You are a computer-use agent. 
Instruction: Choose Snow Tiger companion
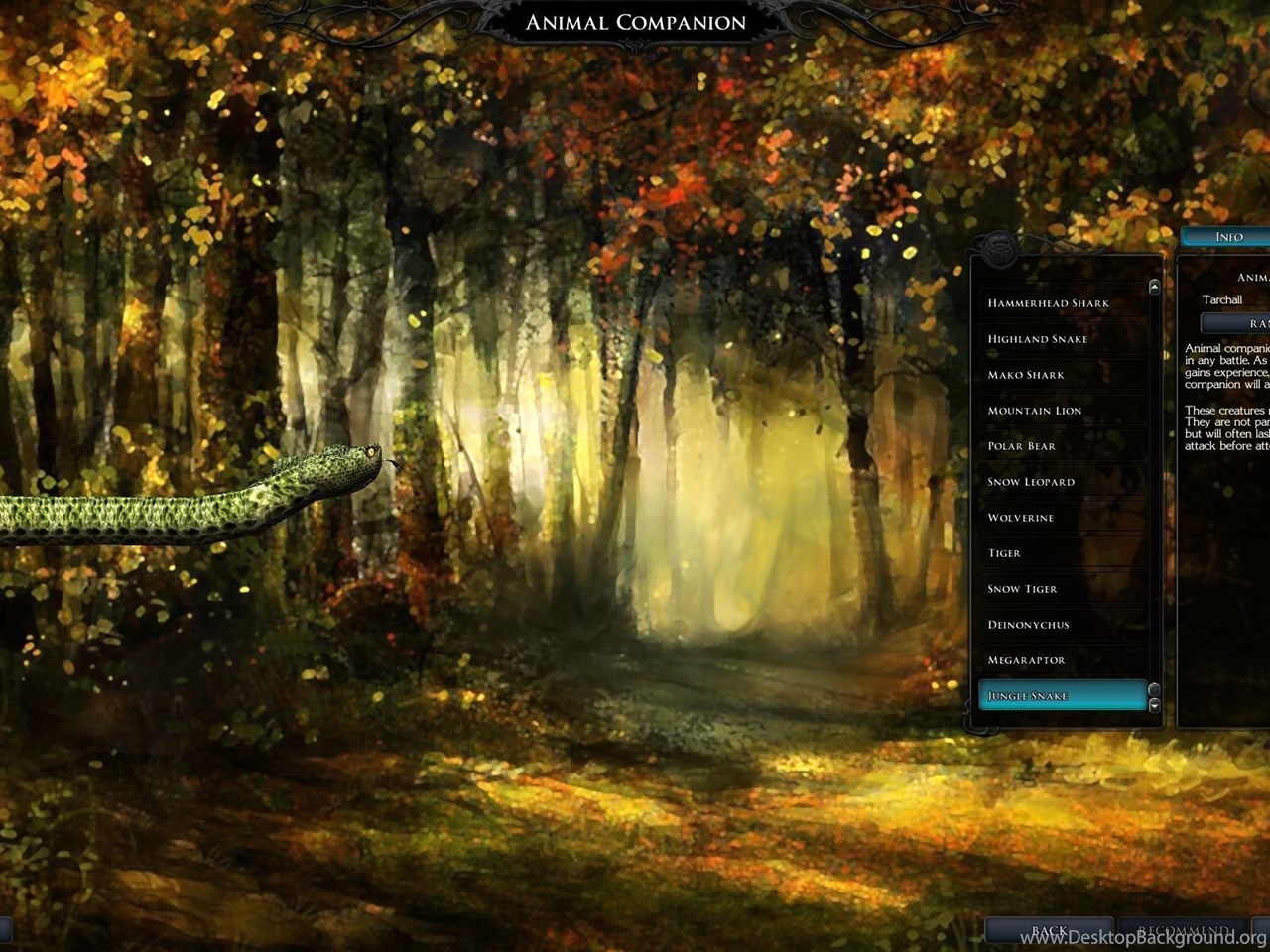(x=1062, y=589)
